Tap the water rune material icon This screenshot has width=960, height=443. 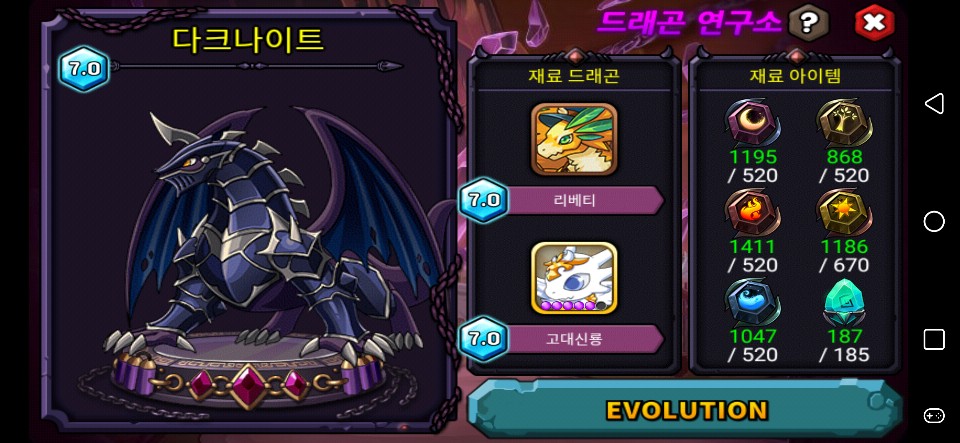tap(752, 302)
